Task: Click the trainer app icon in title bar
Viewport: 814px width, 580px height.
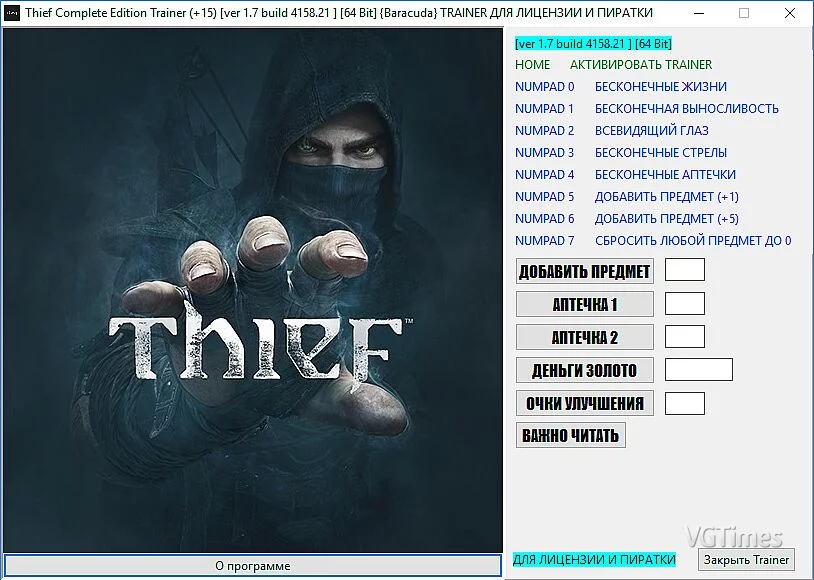Action: 11,13
